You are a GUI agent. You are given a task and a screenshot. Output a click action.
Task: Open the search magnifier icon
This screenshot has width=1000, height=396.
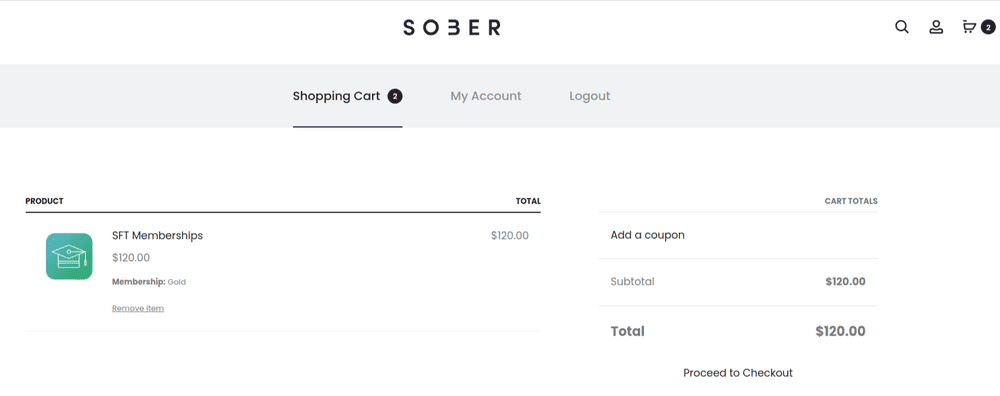(901, 27)
